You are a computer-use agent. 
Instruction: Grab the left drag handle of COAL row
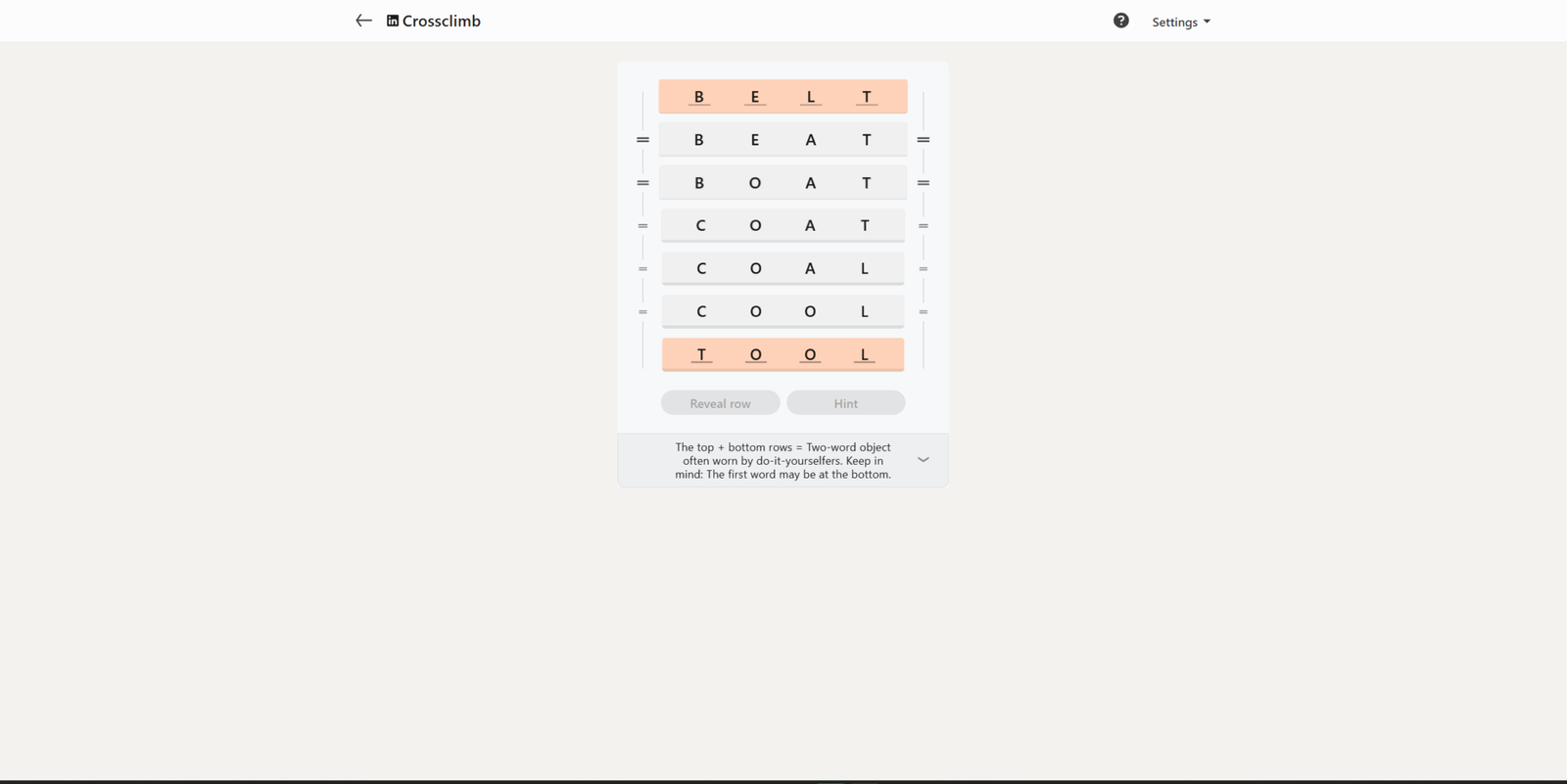(x=642, y=269)
